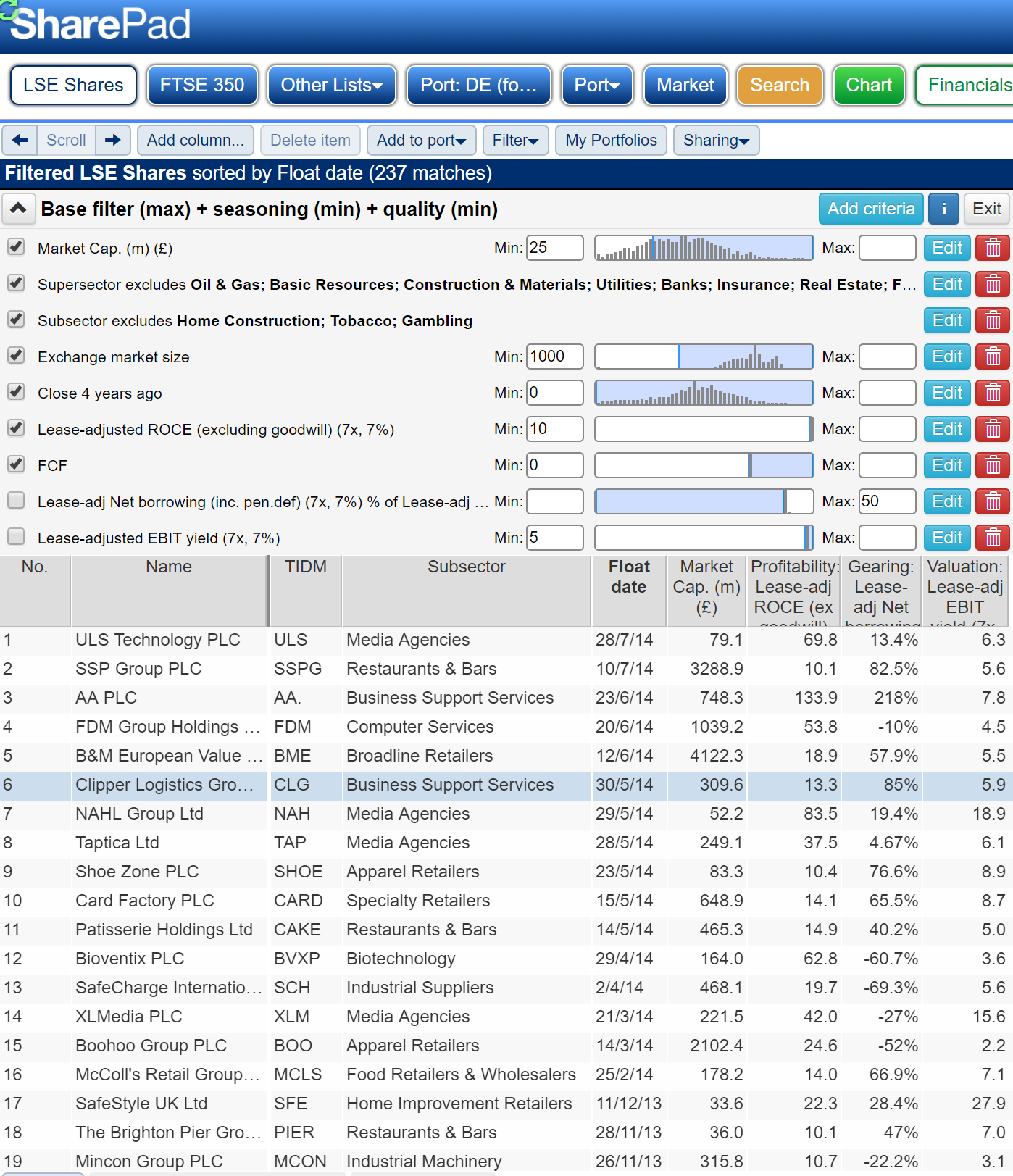Click Delete item button
Screen dimensions: 1013x1176
point(310,140)
